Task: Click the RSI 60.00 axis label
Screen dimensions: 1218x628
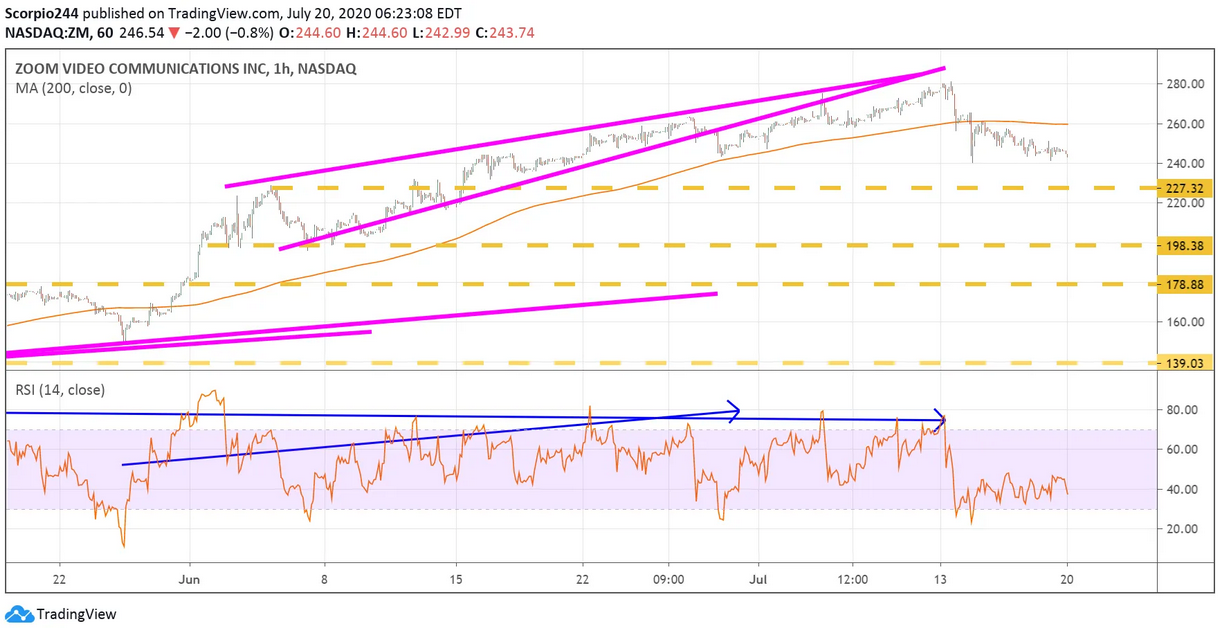Action: pyautogui.click(x=1180, y=450)
